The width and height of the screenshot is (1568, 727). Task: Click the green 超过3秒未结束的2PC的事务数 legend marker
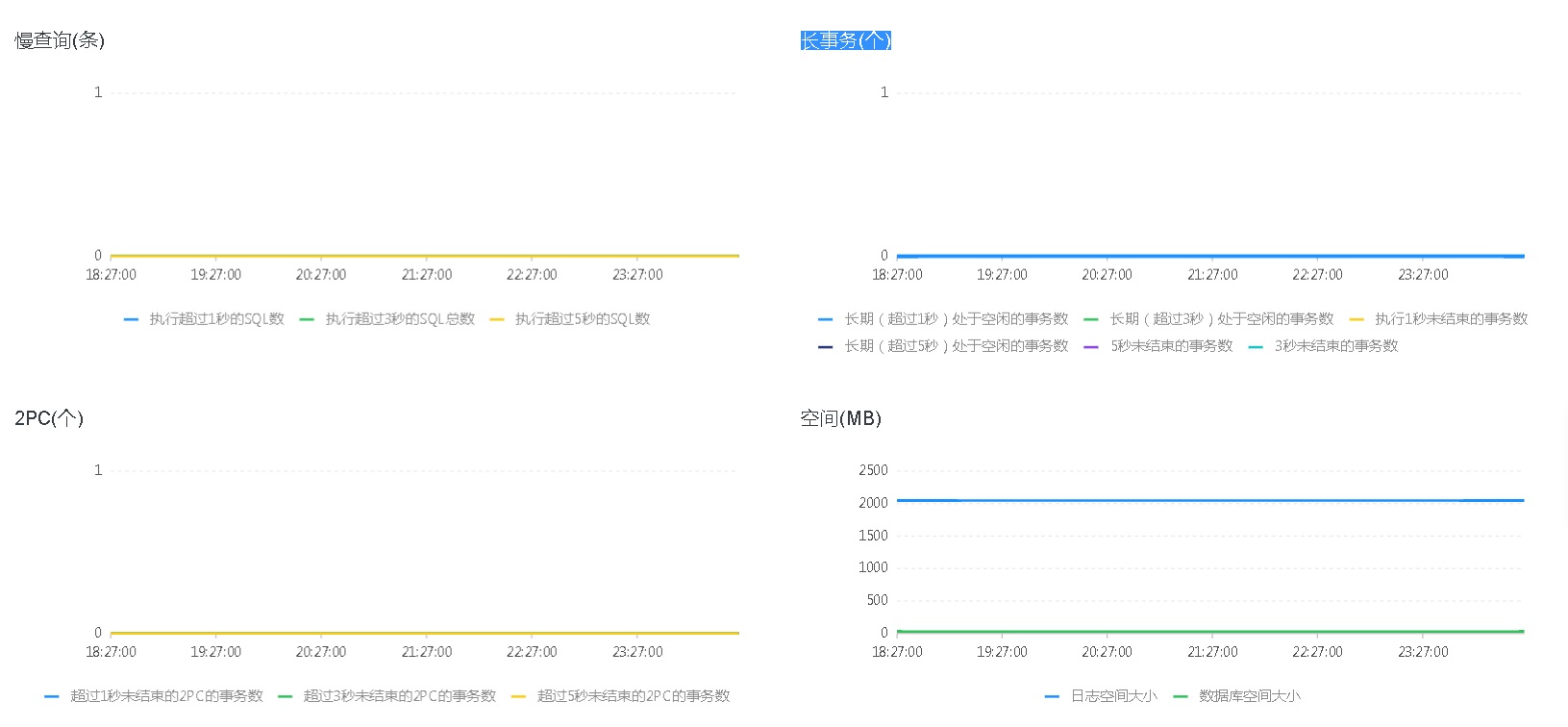(x=286, y=696)
